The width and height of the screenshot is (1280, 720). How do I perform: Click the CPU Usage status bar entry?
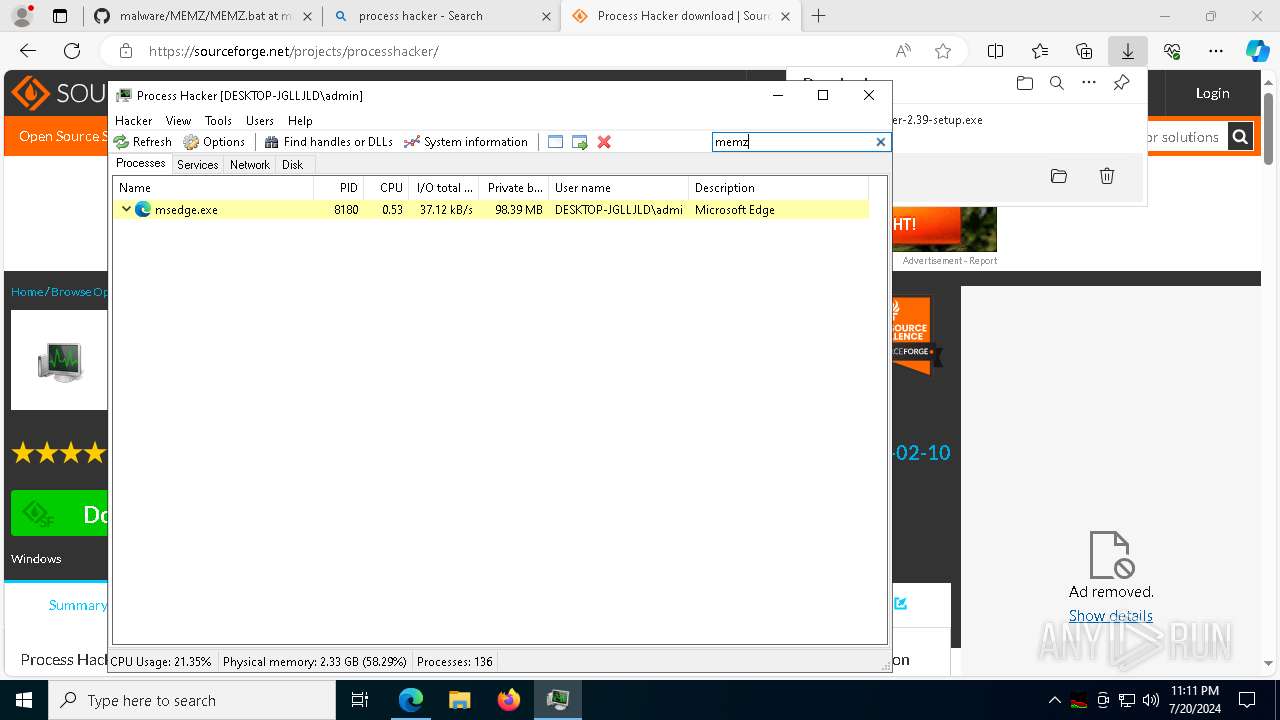pos(161,661)
